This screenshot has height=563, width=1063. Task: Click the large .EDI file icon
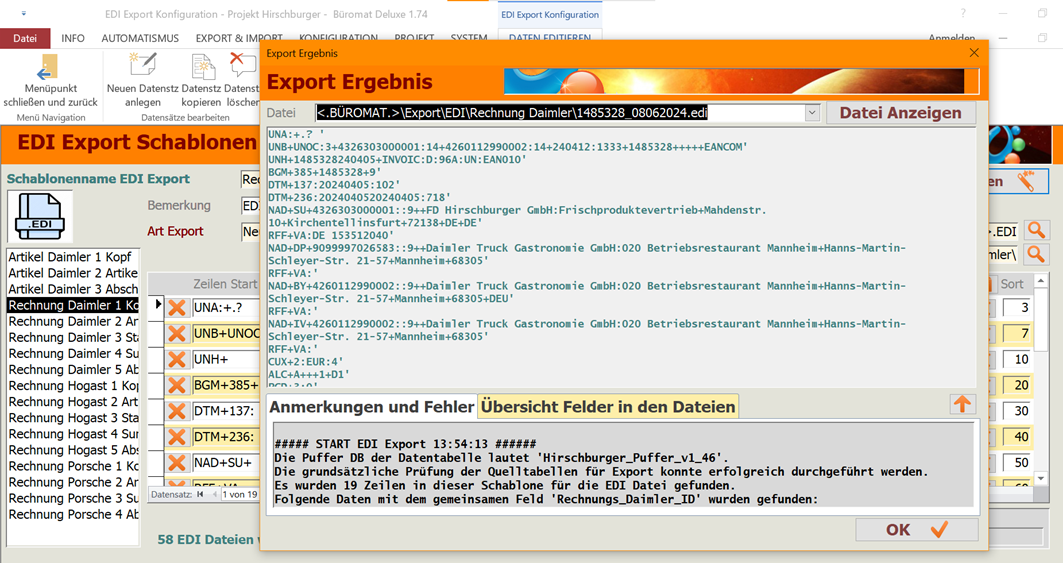(x=41, y=216)
